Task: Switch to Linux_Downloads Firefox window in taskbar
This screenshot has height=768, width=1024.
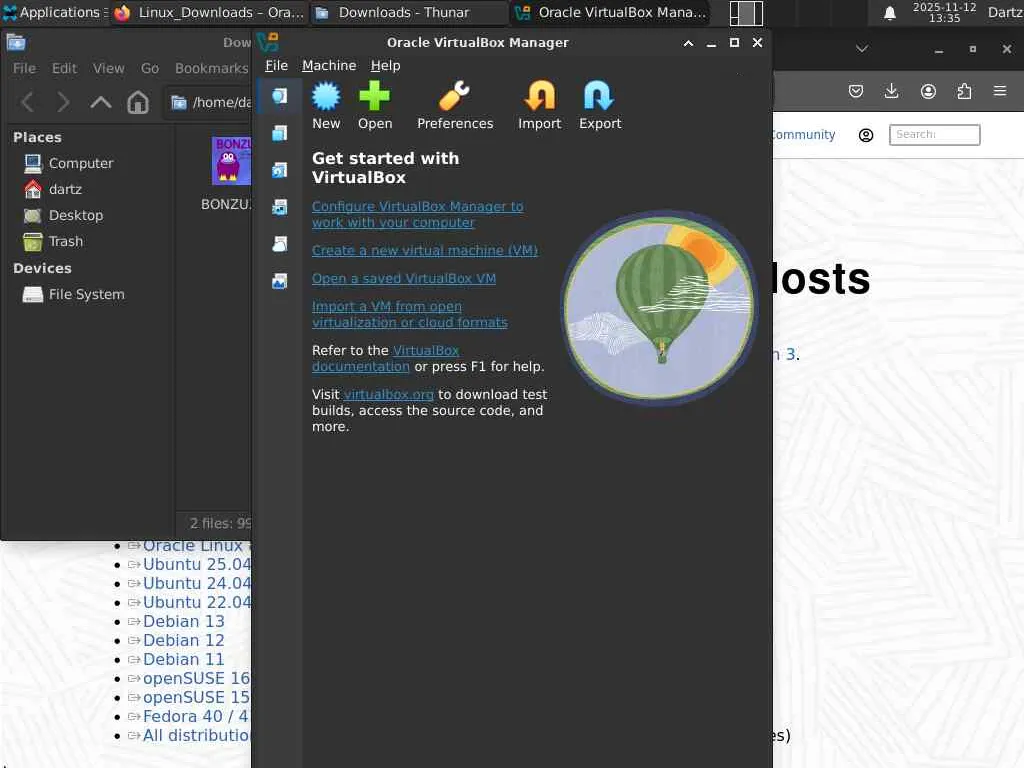Action: 208,12
